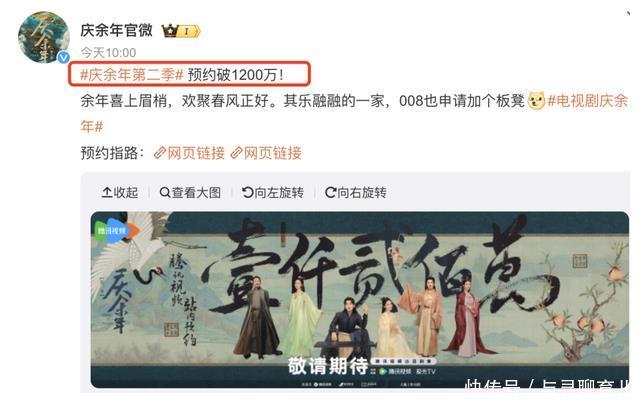Image resolution: width=640 pixels, height=403 pixels.
Task: Collapse the image with 收起
Action: pos(120,192)
